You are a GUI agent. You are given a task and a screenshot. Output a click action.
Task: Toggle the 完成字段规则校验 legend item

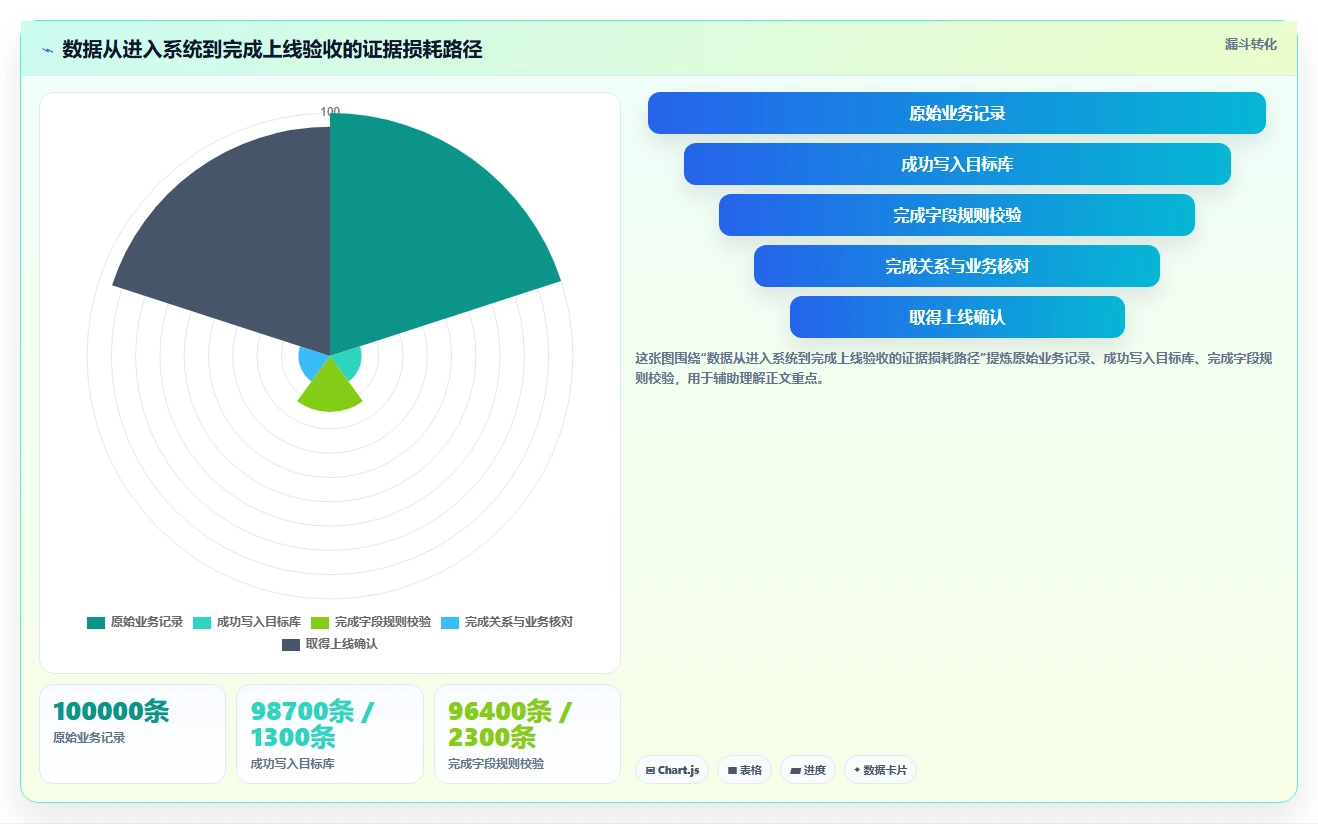371,622
